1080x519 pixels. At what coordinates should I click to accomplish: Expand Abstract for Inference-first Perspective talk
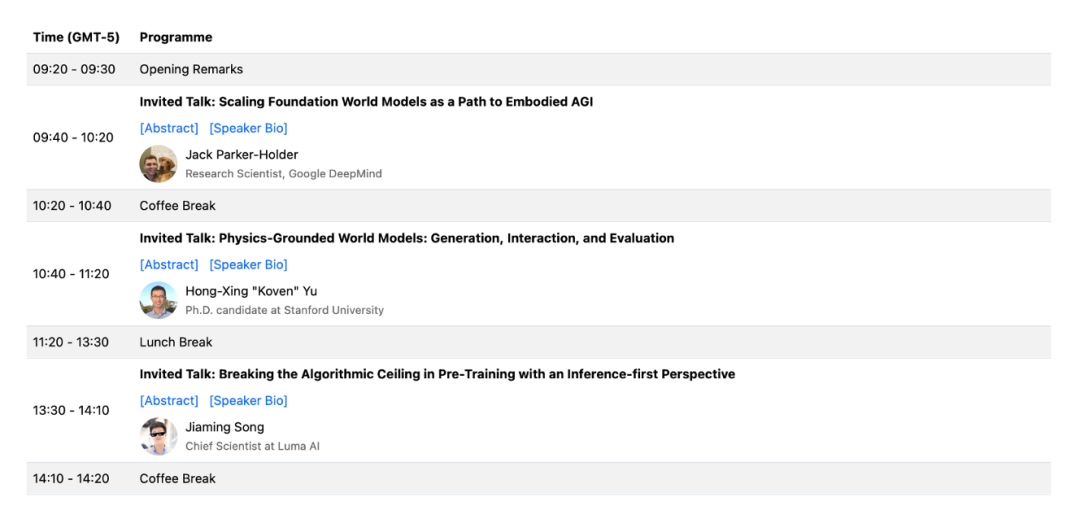click(x=169, y=401)
